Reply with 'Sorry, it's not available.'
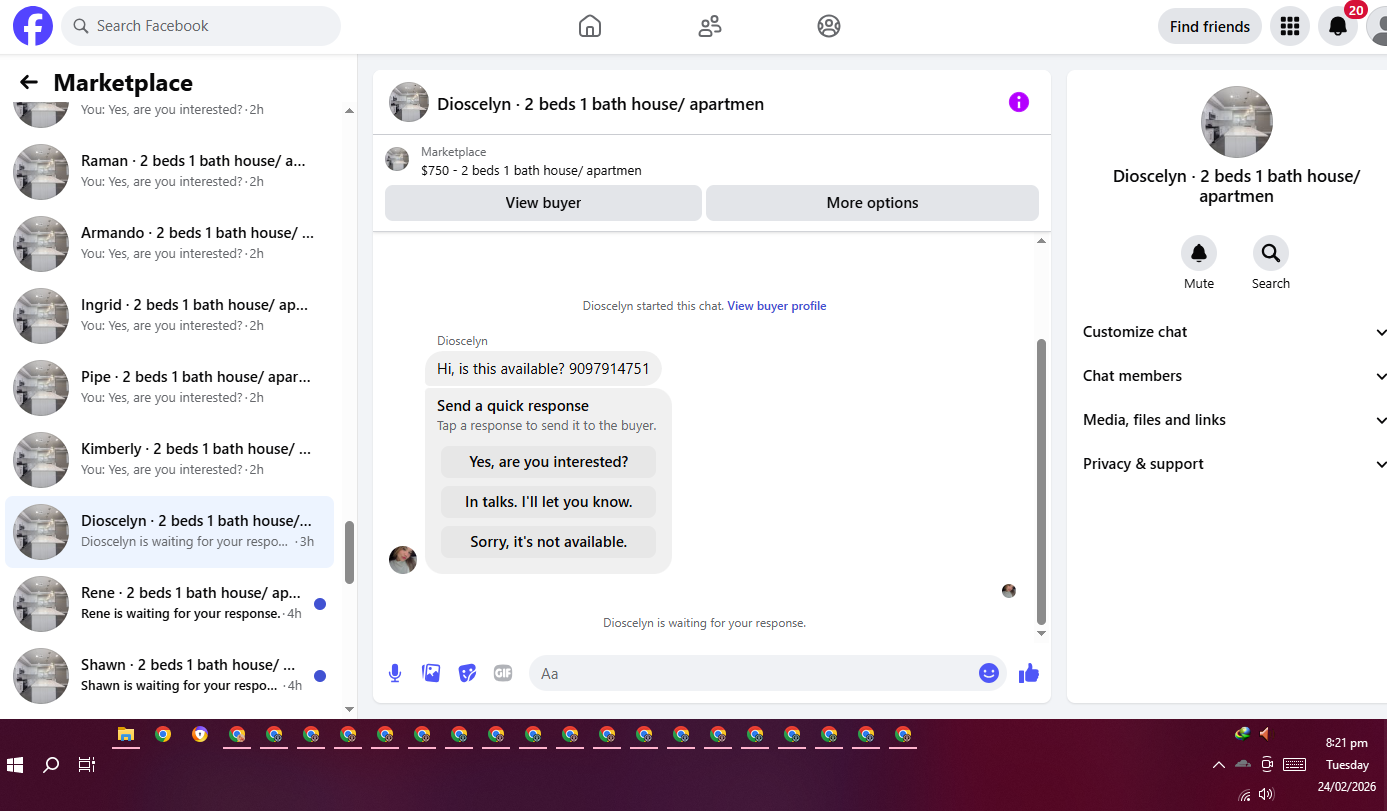 pos(548,542)
